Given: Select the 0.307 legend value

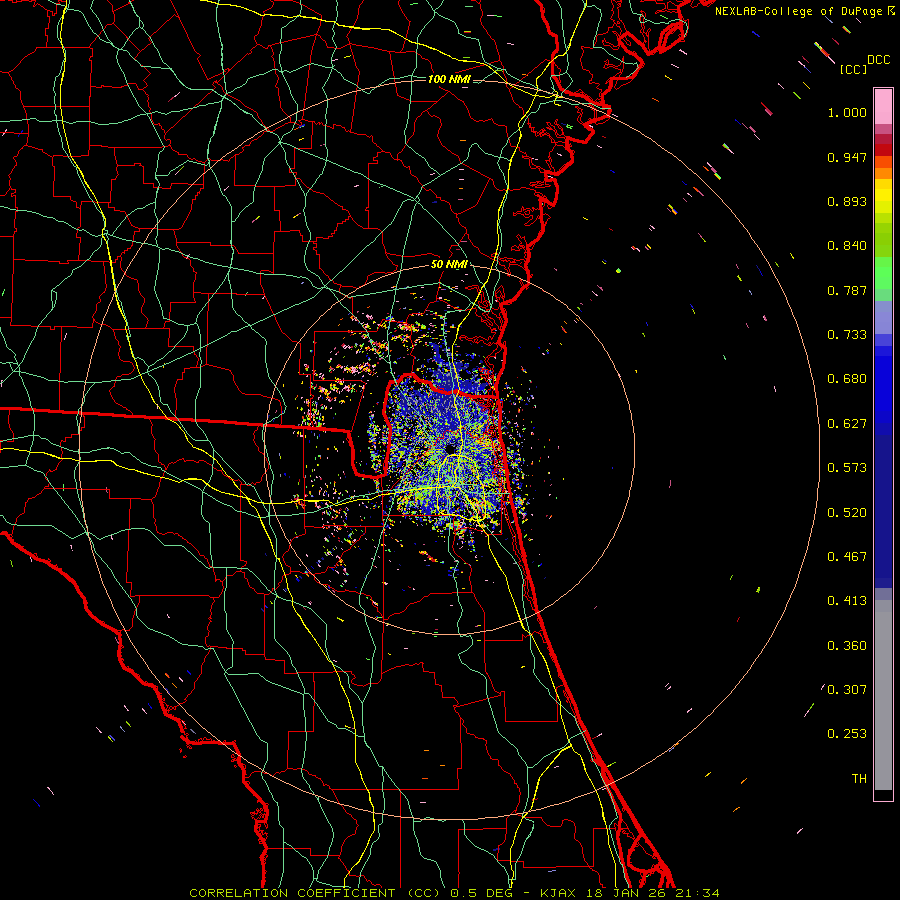Looking at the screenshot, I should 847,689.
